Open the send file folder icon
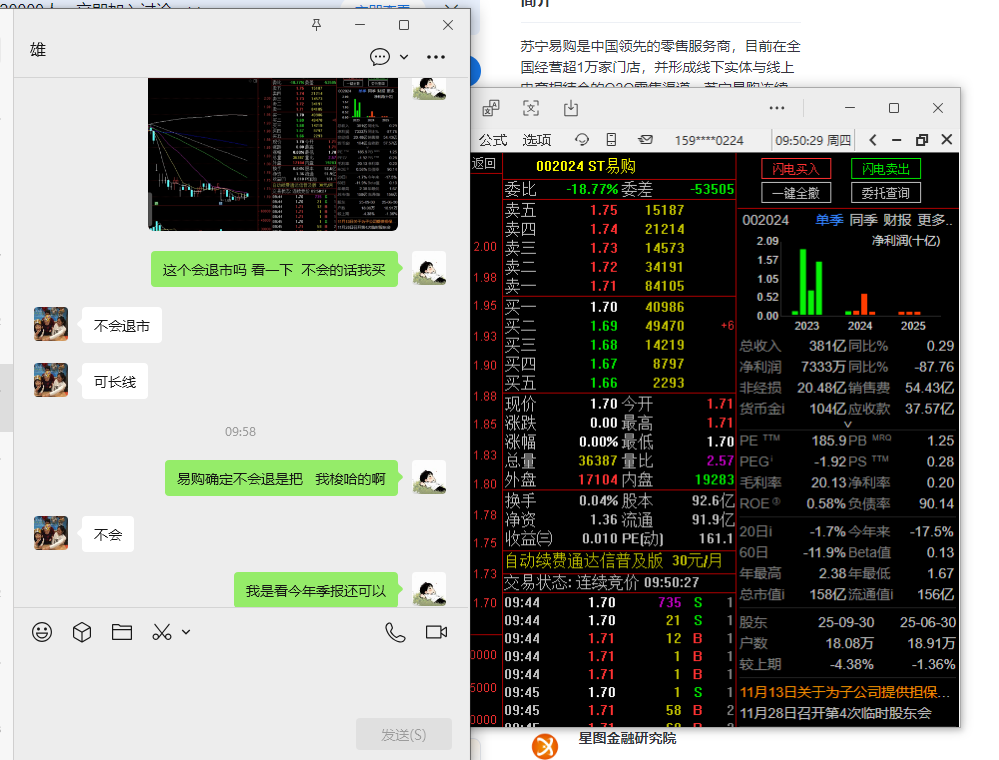999x760 pixels. click(x=122, y=632)
